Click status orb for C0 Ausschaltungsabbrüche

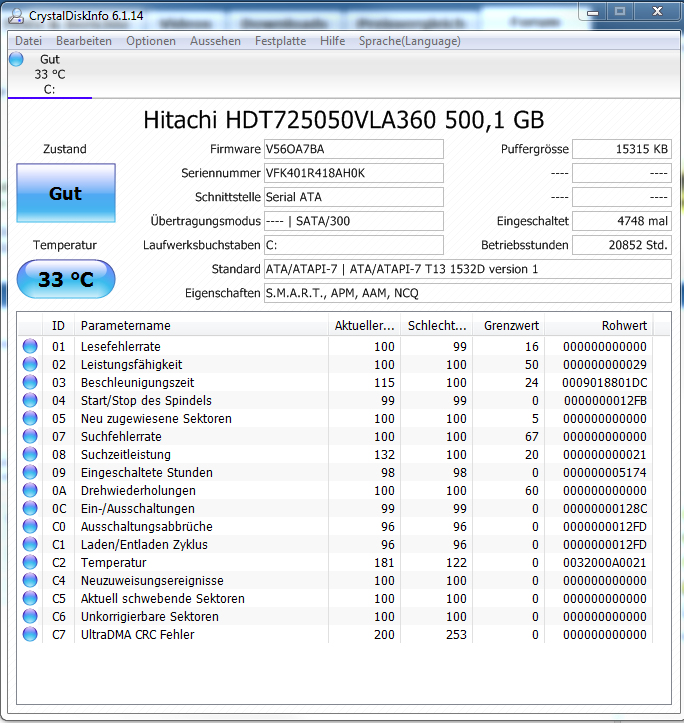(x=30, y=526)
